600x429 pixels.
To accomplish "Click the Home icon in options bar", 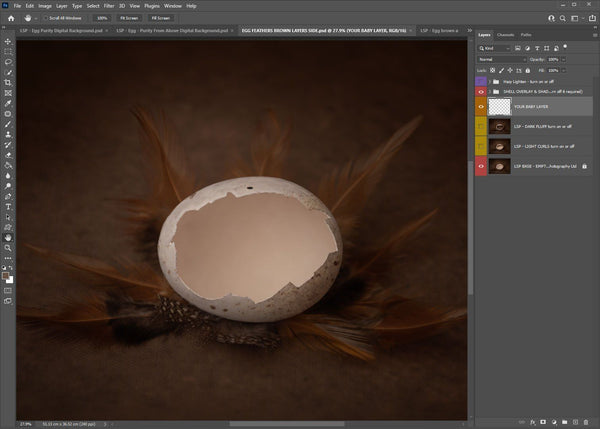I will pyautogui.click(x=9, y=18).
